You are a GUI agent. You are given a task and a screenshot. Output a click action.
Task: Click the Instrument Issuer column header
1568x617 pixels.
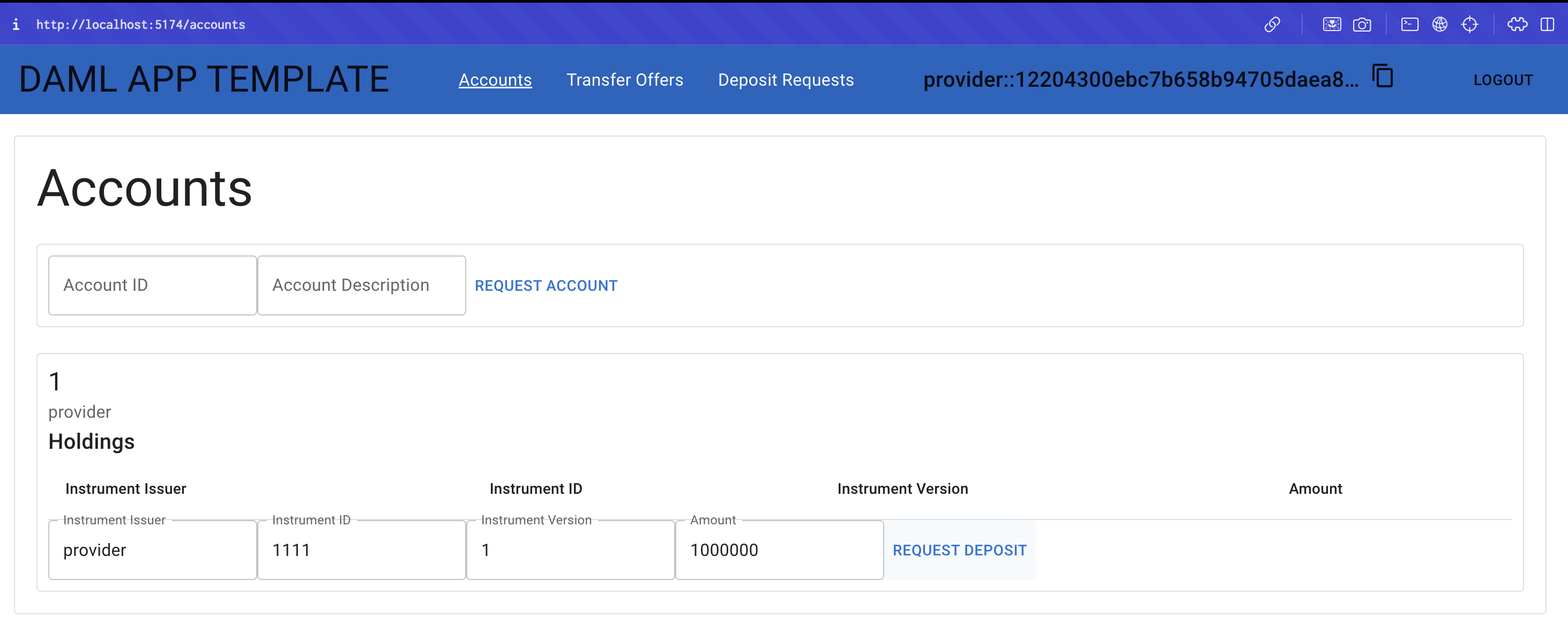pyautogui.click(x=125, y=488)
